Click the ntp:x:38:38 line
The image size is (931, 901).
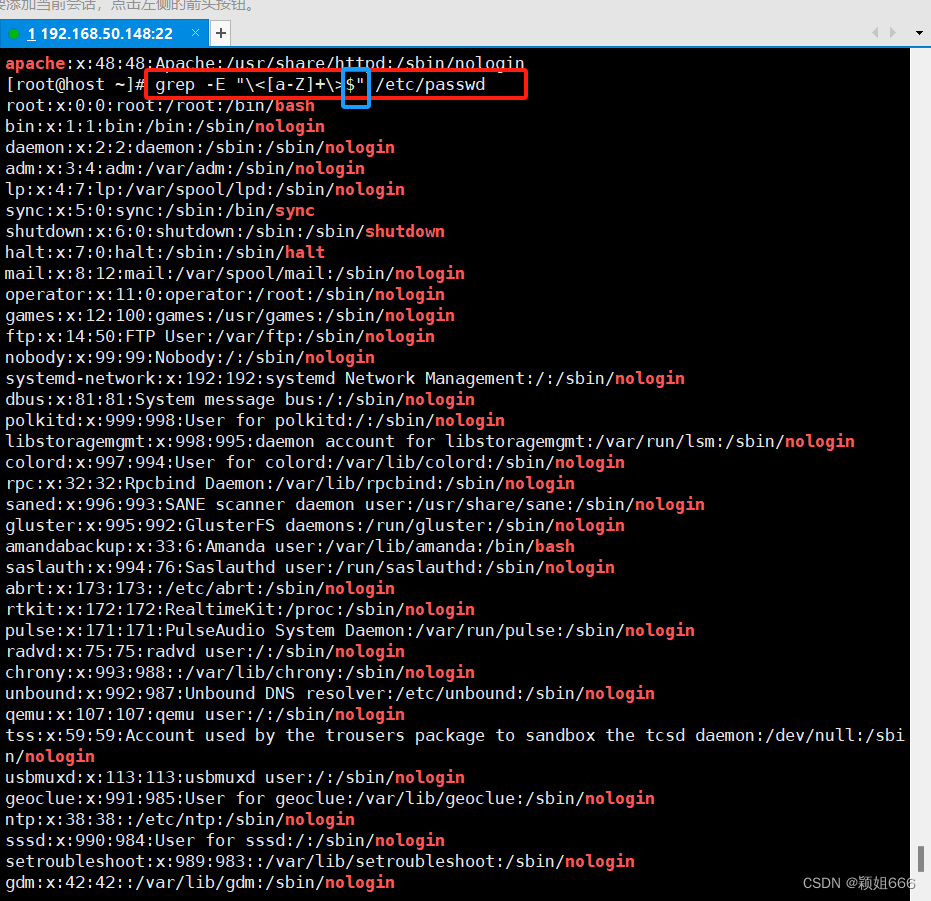point(180,819)
